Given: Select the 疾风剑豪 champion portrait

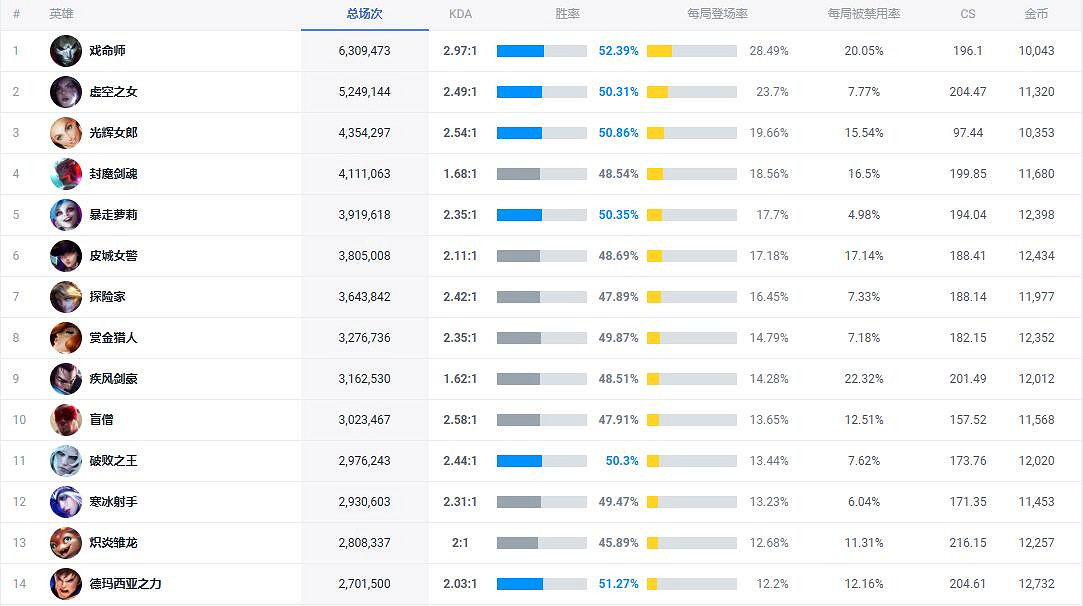Looking at the screenshot, I should point(65,378).
